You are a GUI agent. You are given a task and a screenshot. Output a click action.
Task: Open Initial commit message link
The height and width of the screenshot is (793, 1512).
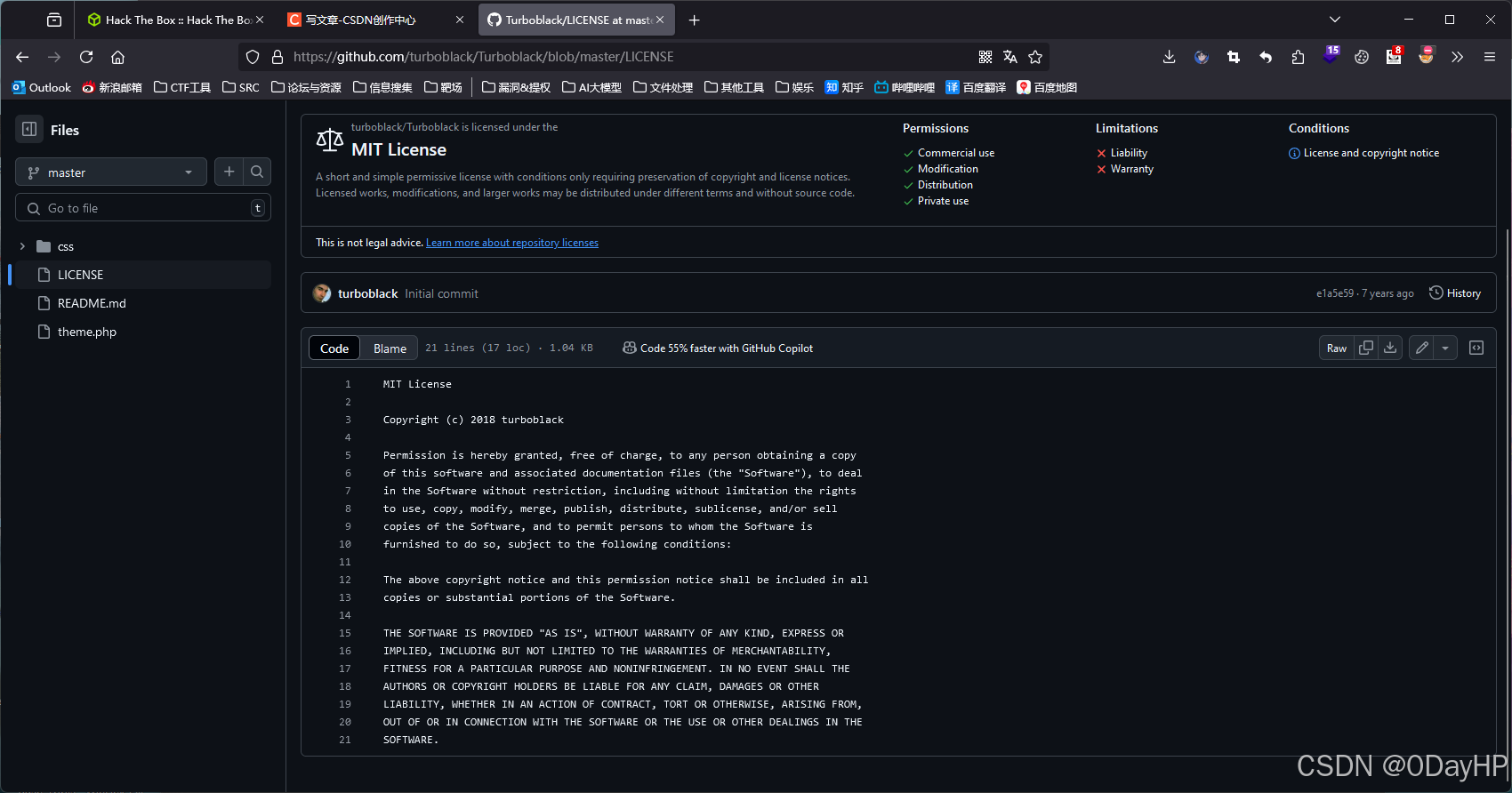[441, 293]
